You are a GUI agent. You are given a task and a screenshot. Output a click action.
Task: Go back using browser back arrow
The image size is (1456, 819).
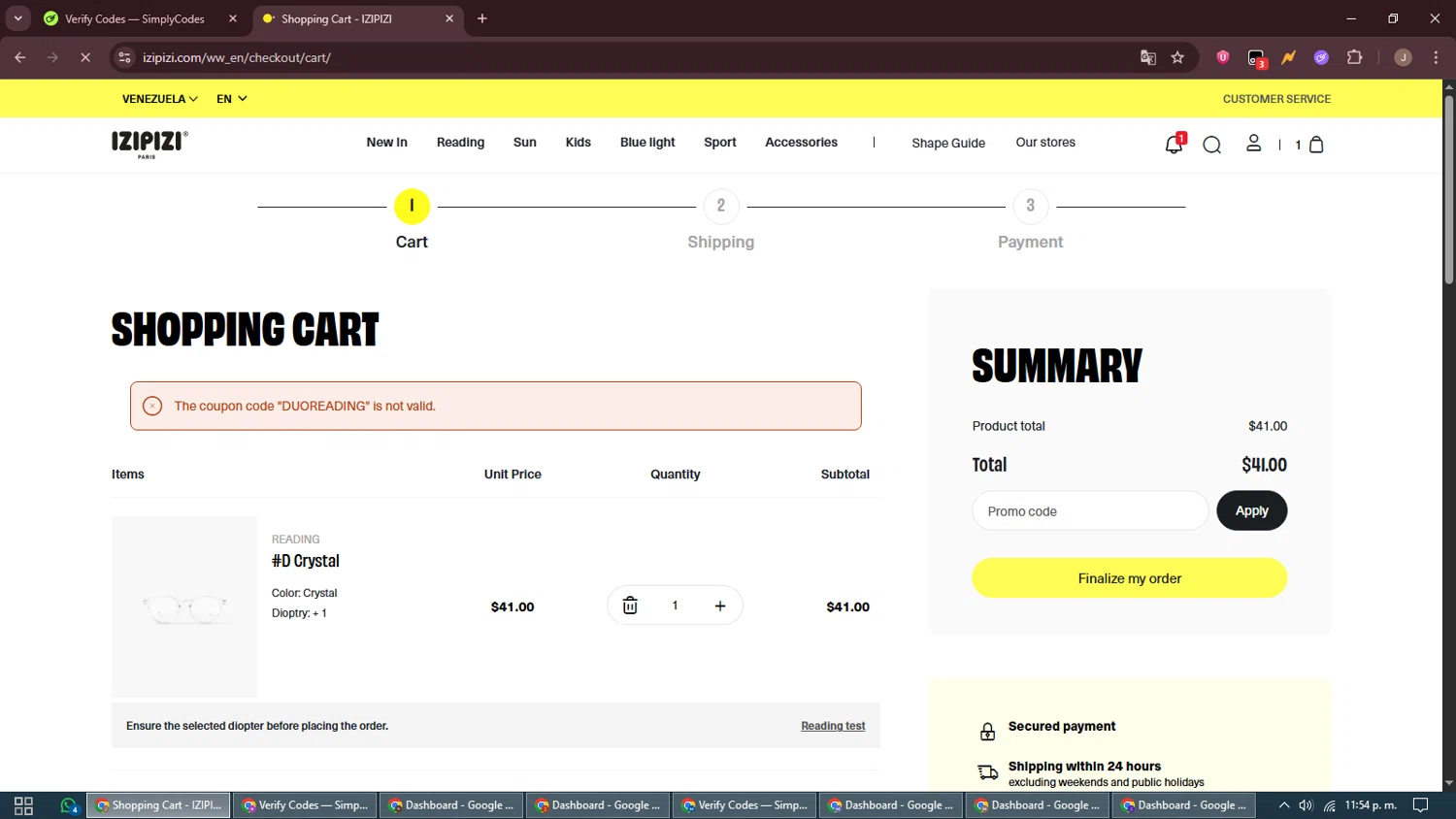coord(20,58)
